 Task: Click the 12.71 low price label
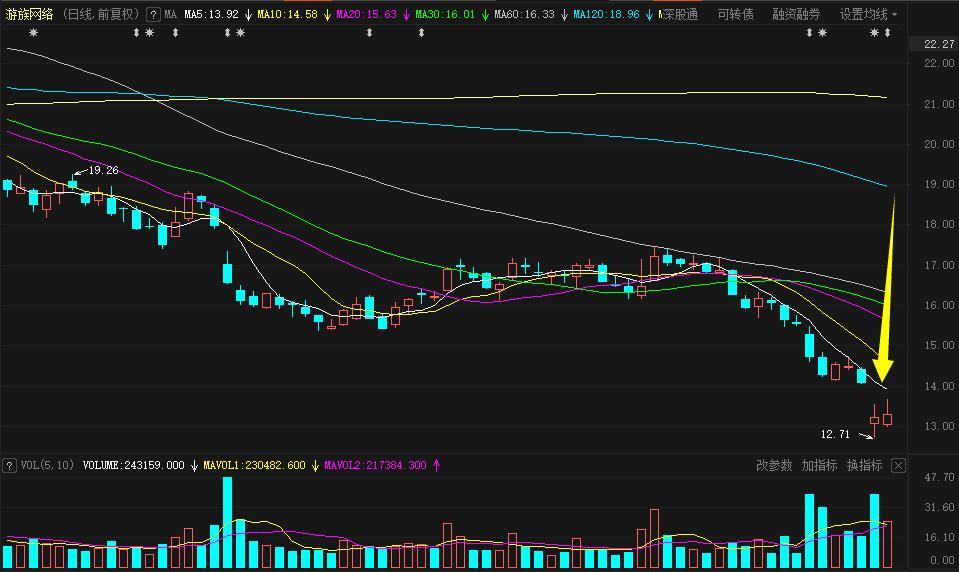coord(835,434)
